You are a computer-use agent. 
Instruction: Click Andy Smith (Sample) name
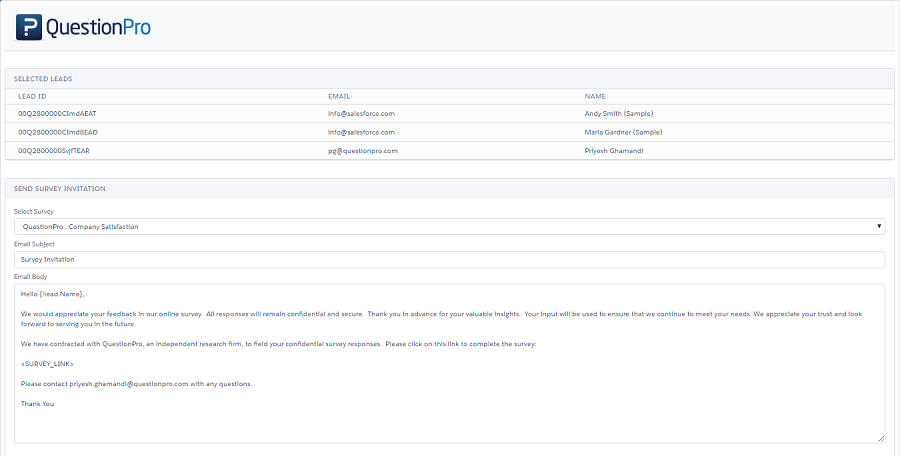click(x=618, y=114)
